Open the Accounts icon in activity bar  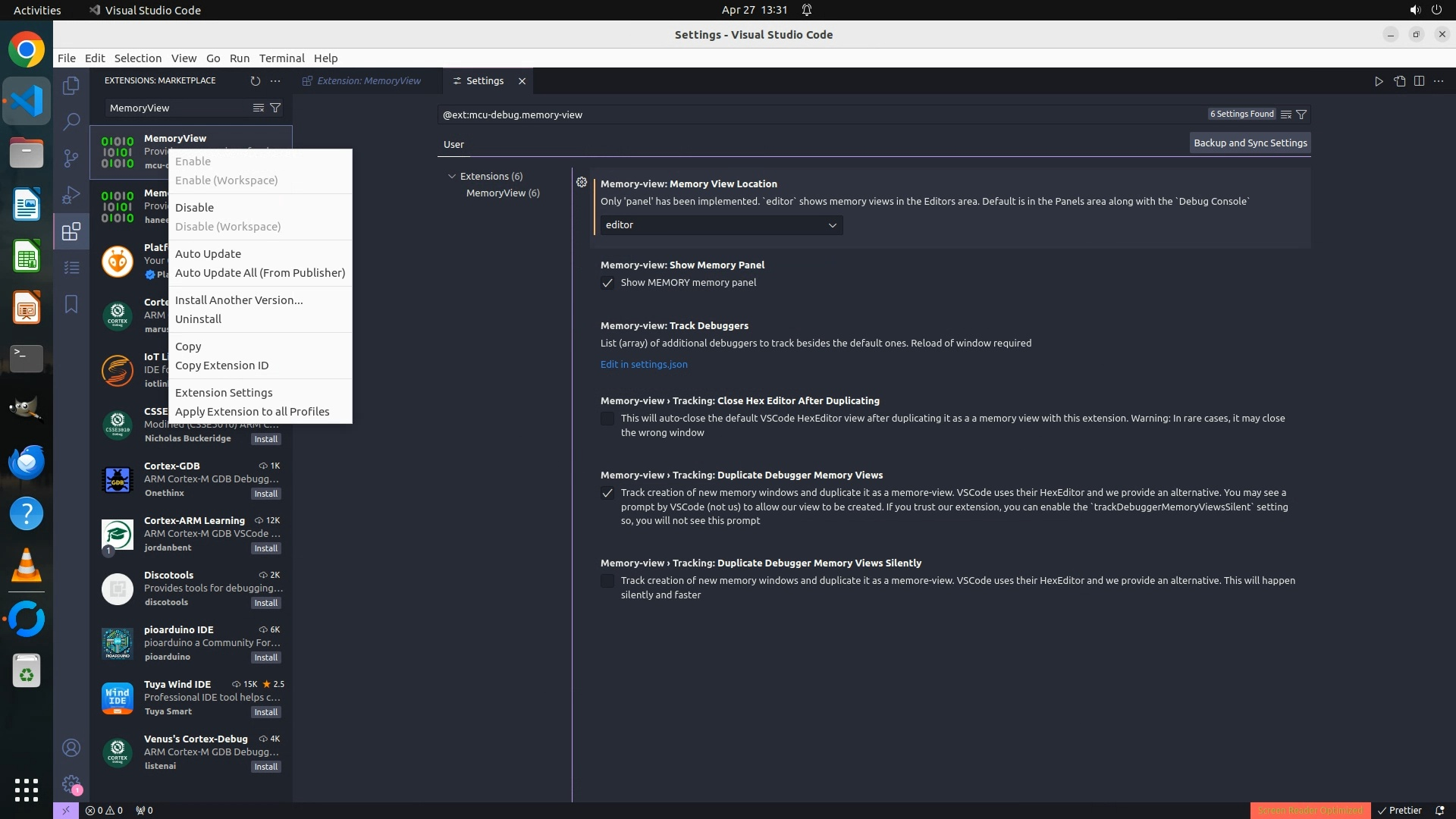pyautogui.click(x=71, y=748)
